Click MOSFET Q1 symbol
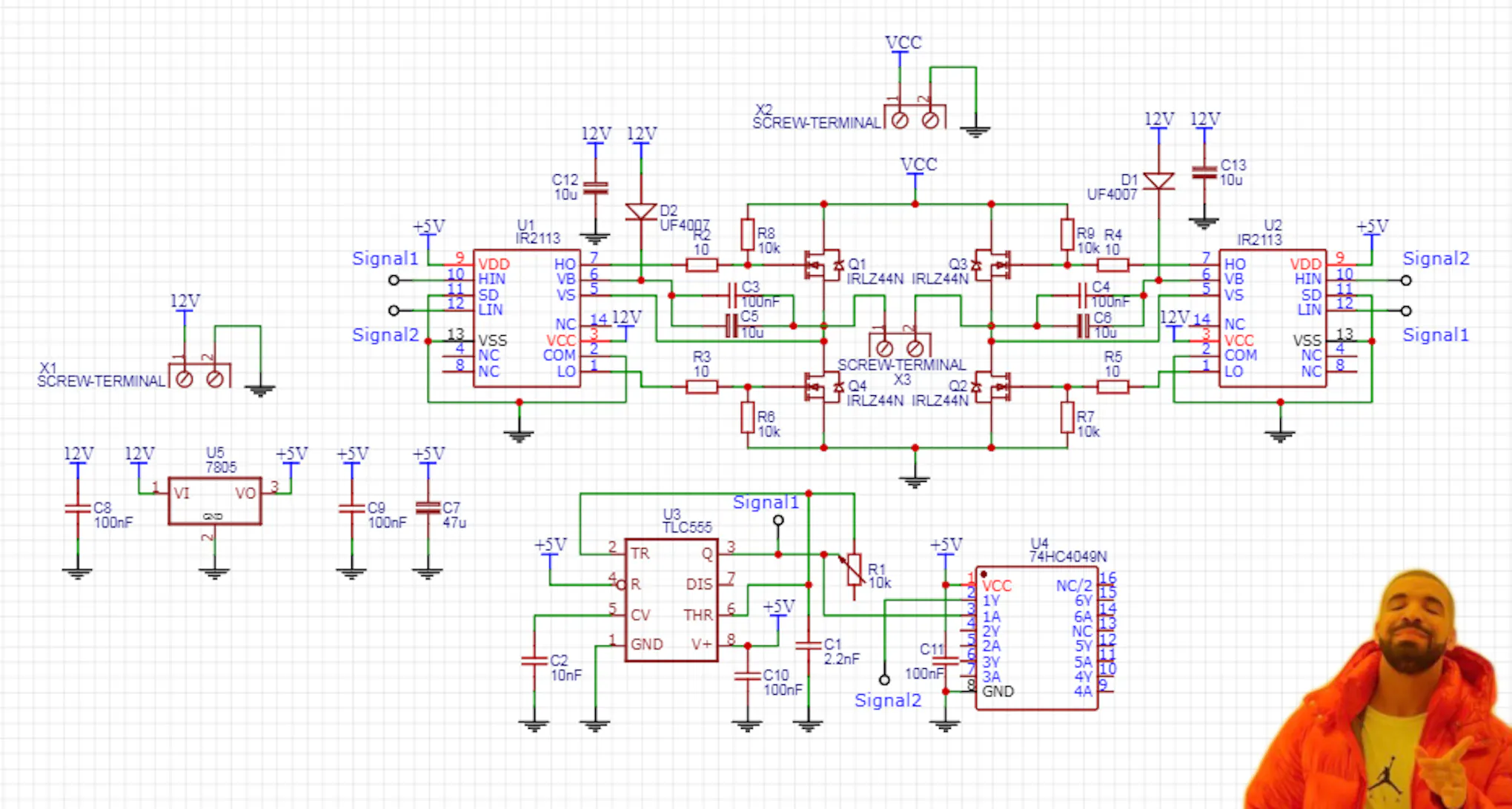The image size is (1512, 809). pyautogui.click(x=824, y=265)
